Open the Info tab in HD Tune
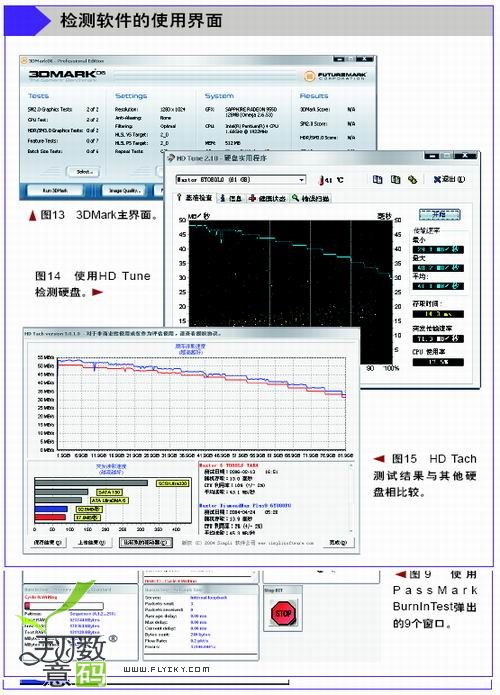 (231, 198)
